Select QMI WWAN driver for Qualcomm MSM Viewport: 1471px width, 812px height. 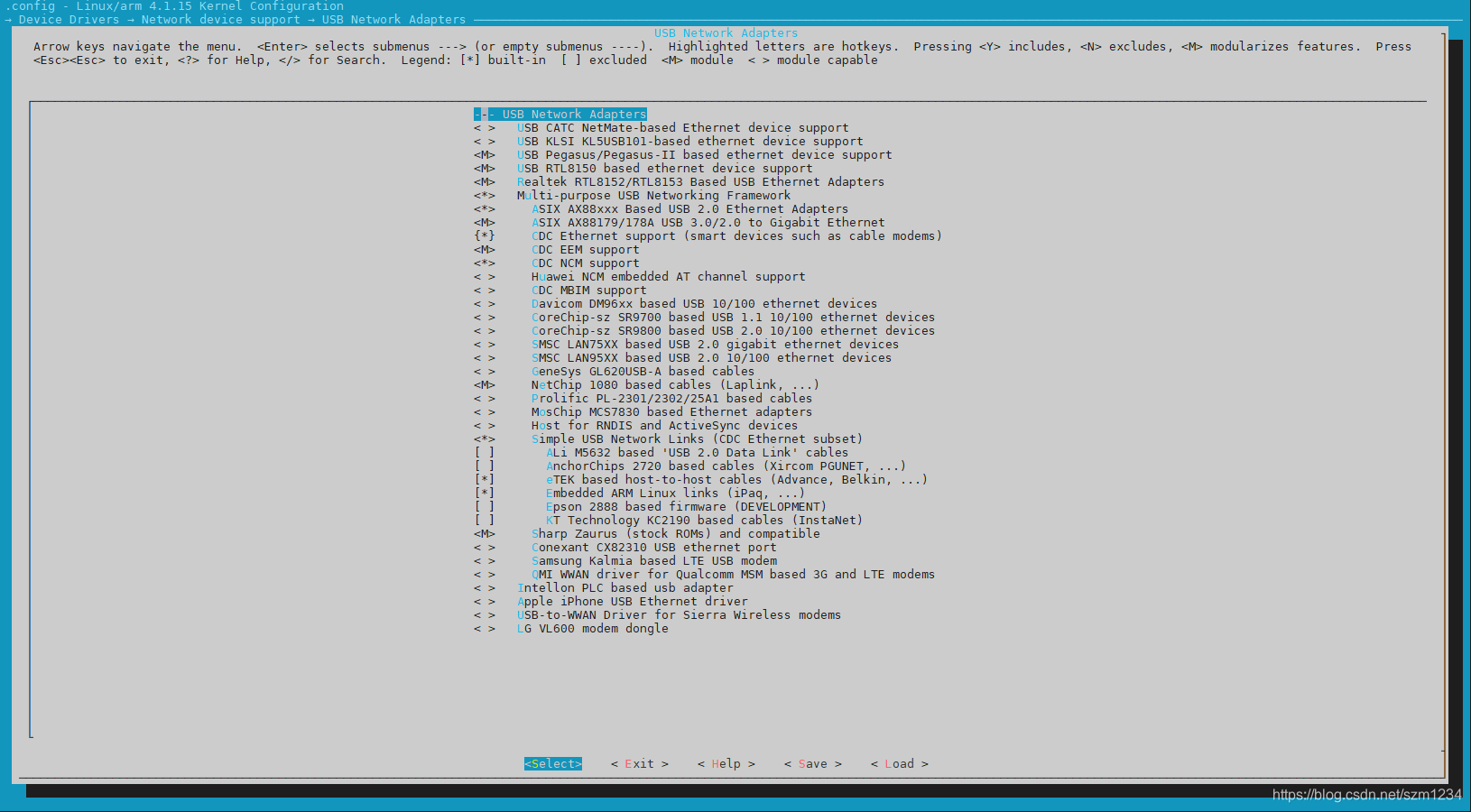pos(734,575)
